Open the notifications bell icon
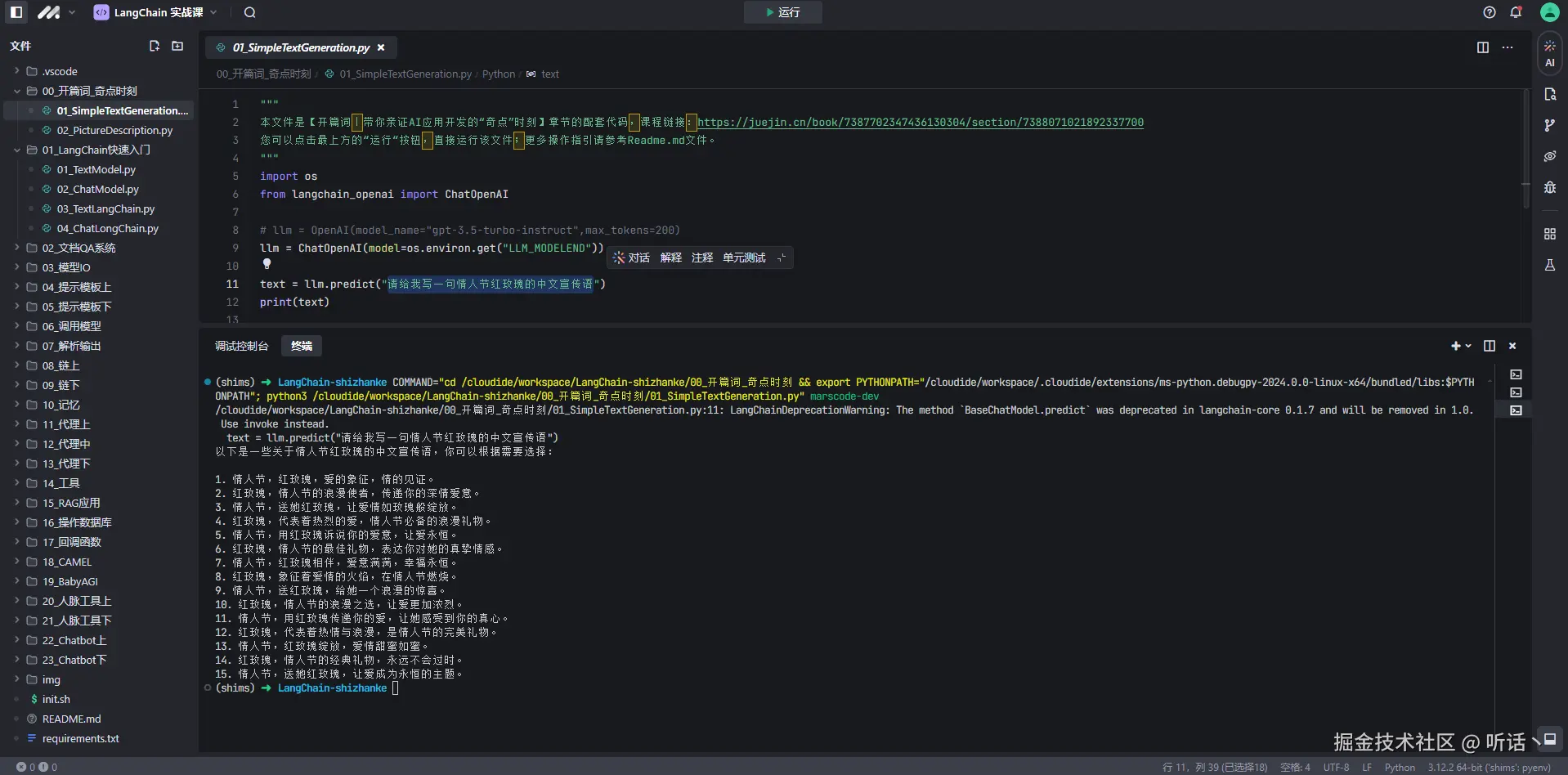1568x775 pixels. click(1516, 12)
